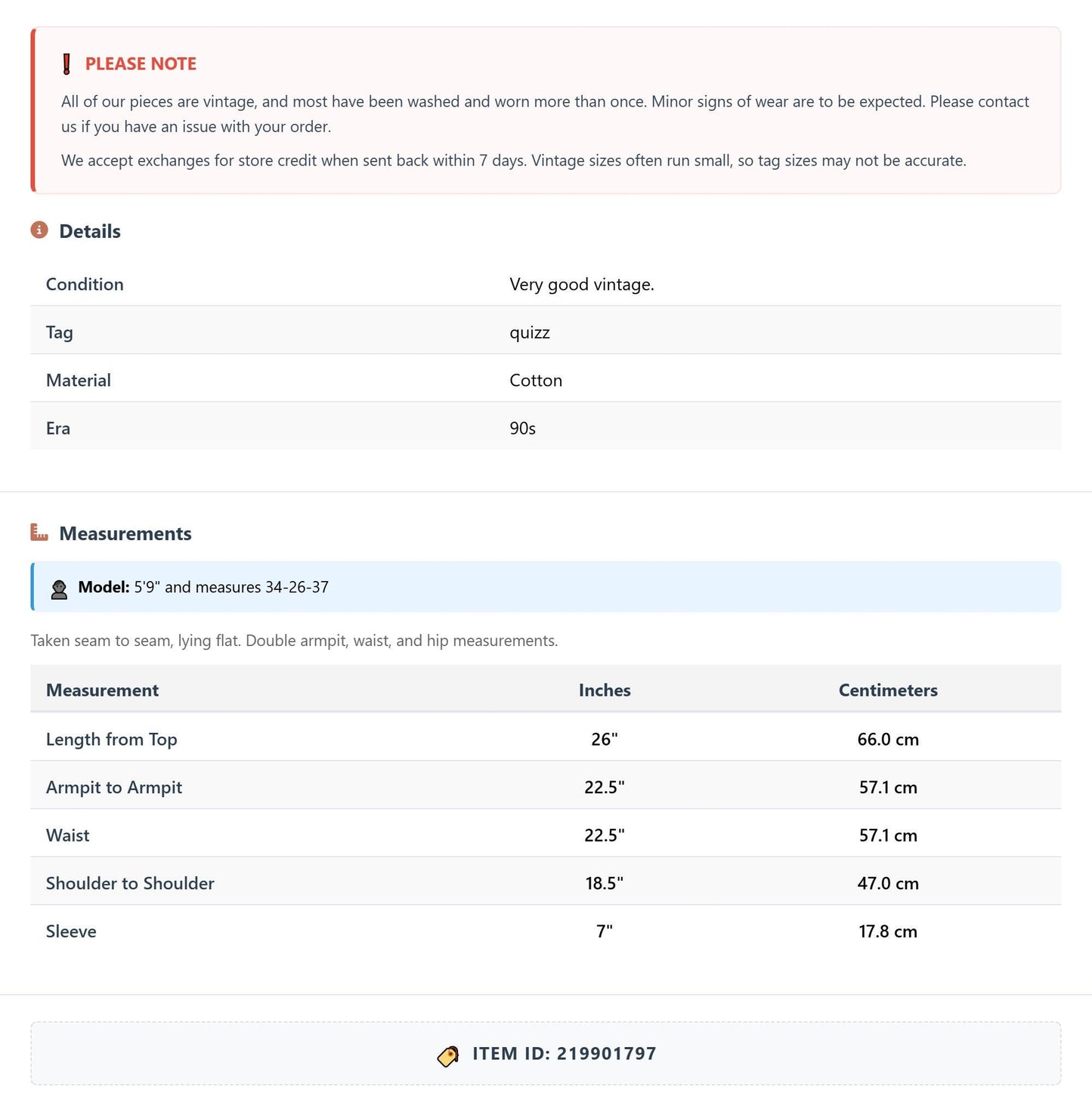Click the Details info circle icon
This screenshot has width=1092, height=1112.
39,230
